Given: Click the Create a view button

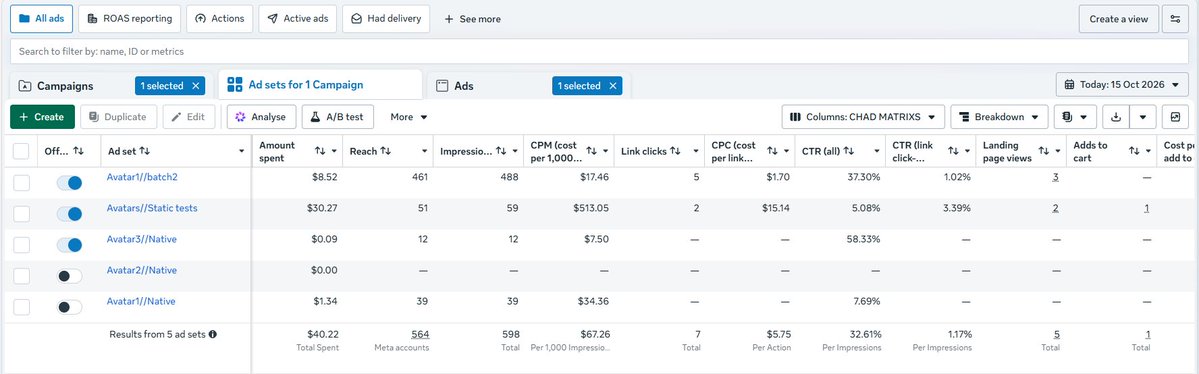Looking at the screenshot, I should (1119, 19).
